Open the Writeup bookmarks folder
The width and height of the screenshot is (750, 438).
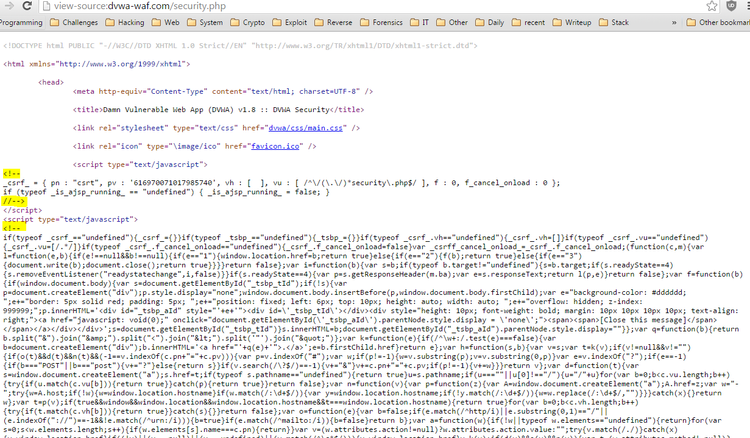[x=572, y=22]
